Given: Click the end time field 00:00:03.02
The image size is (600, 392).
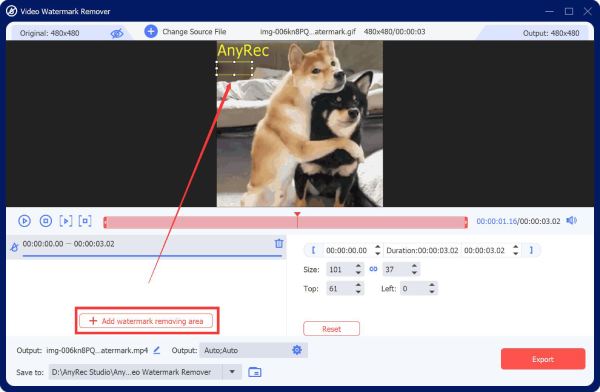Looking at the screenshot, I should click(x=484, y=250).
